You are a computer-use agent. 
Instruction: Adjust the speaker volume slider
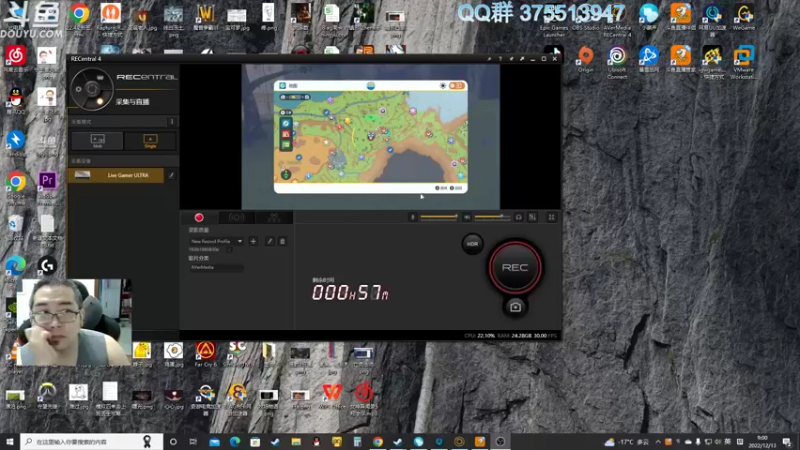pyautogui.click(x=492, y=217)
